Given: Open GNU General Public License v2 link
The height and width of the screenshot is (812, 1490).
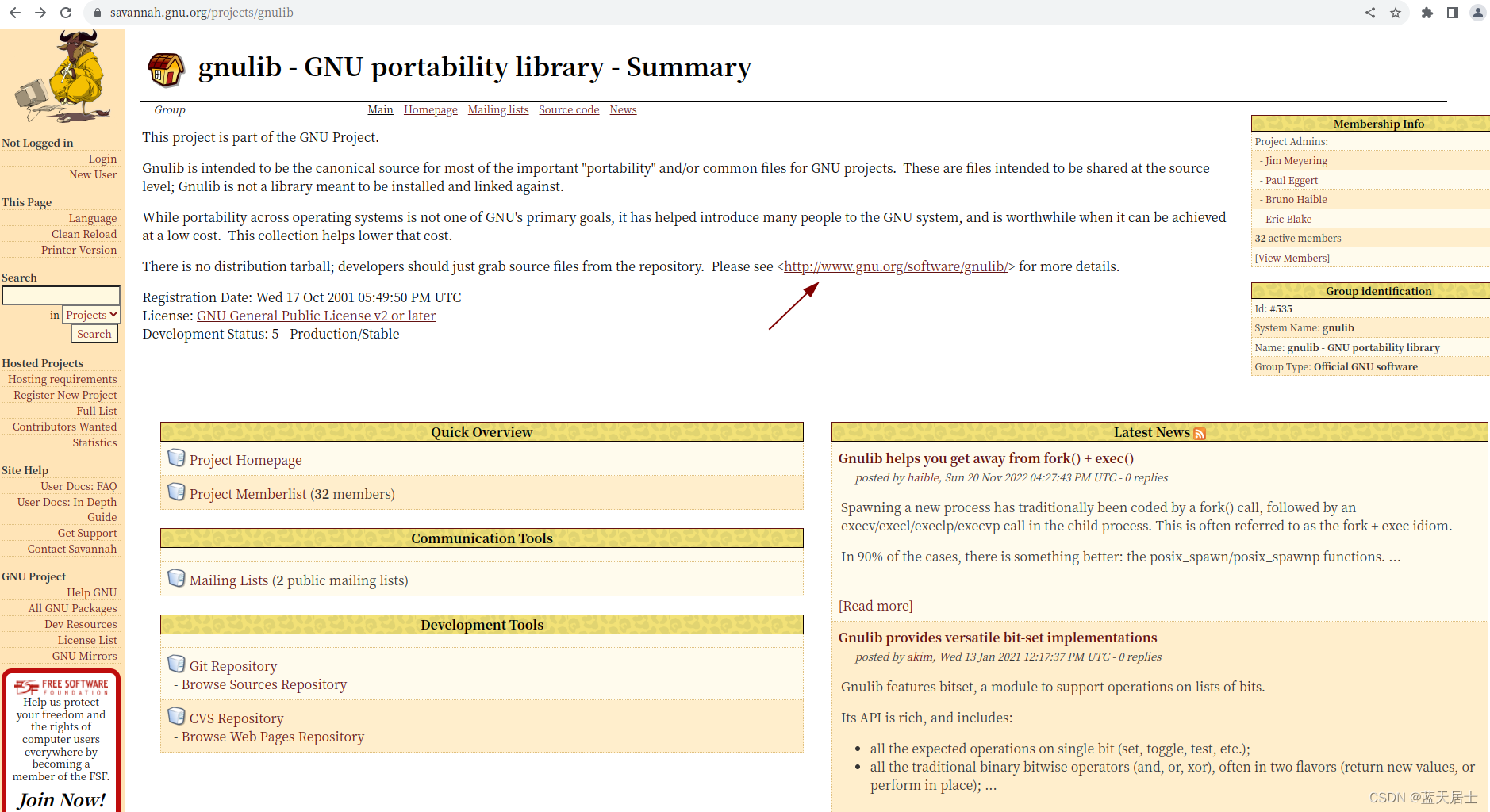Looking at the screenshot, I should (x=316, y=316).
